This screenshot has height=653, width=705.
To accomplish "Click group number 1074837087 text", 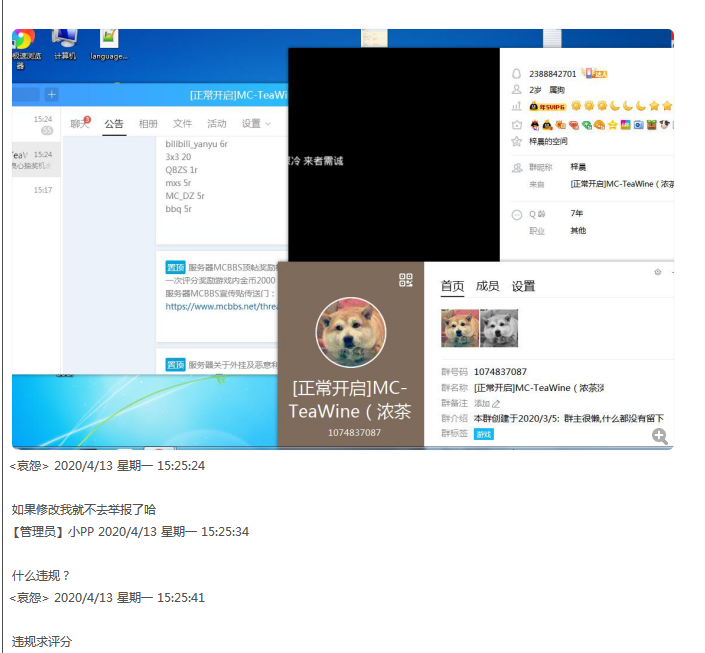I will pyautogui.click(x=500, y=372).
